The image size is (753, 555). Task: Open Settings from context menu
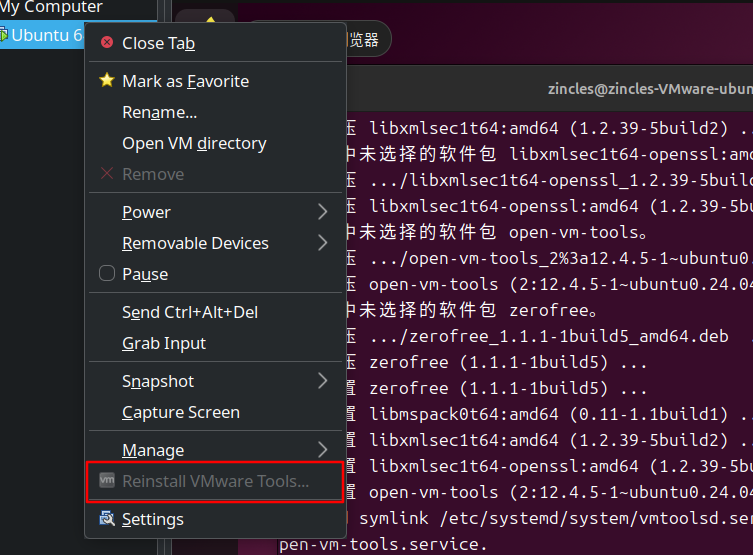215,519
